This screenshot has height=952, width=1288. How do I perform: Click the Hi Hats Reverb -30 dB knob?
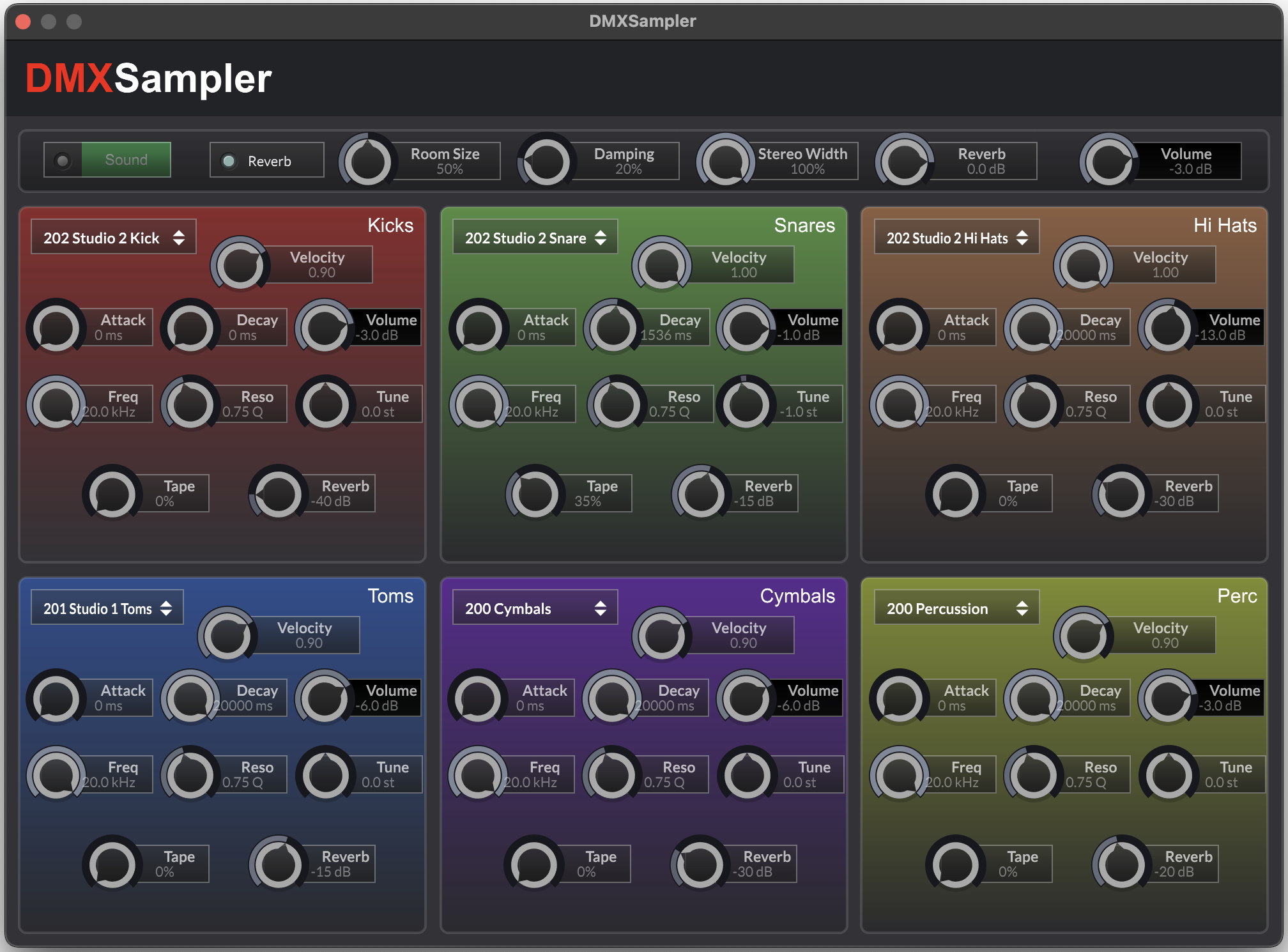click(x=1122, y=493)
